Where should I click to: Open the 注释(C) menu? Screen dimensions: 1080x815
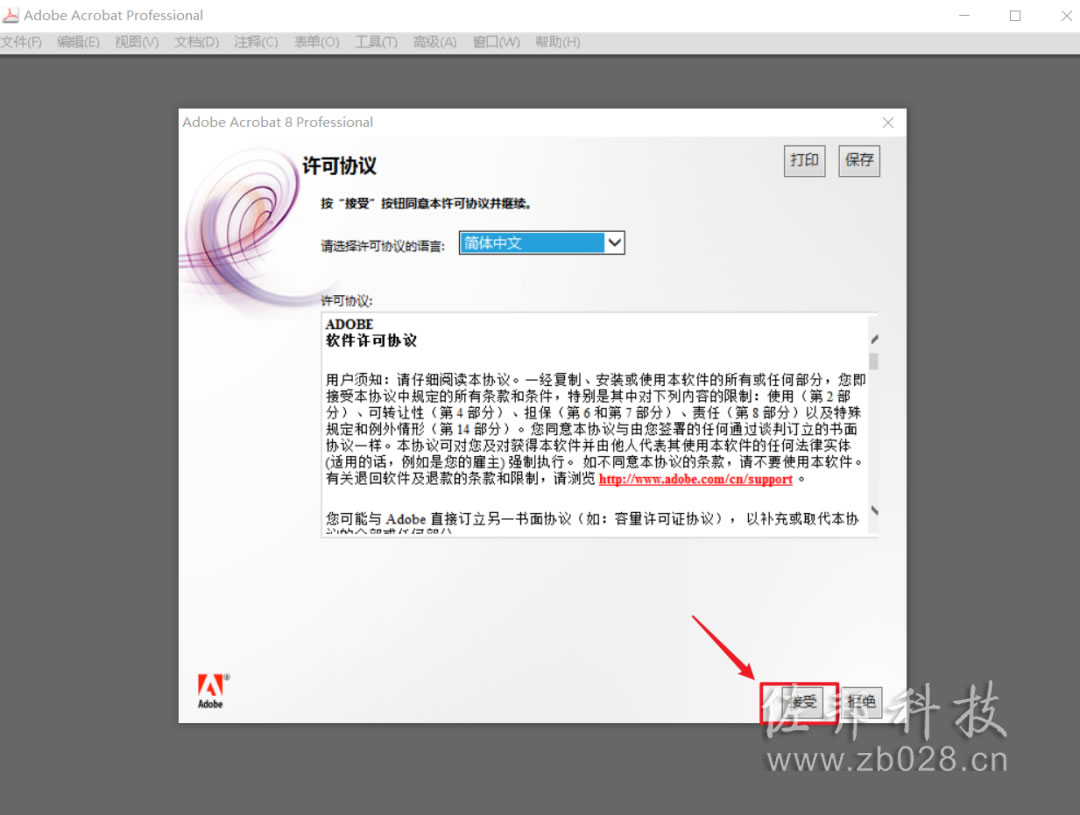tap(256, 43)
